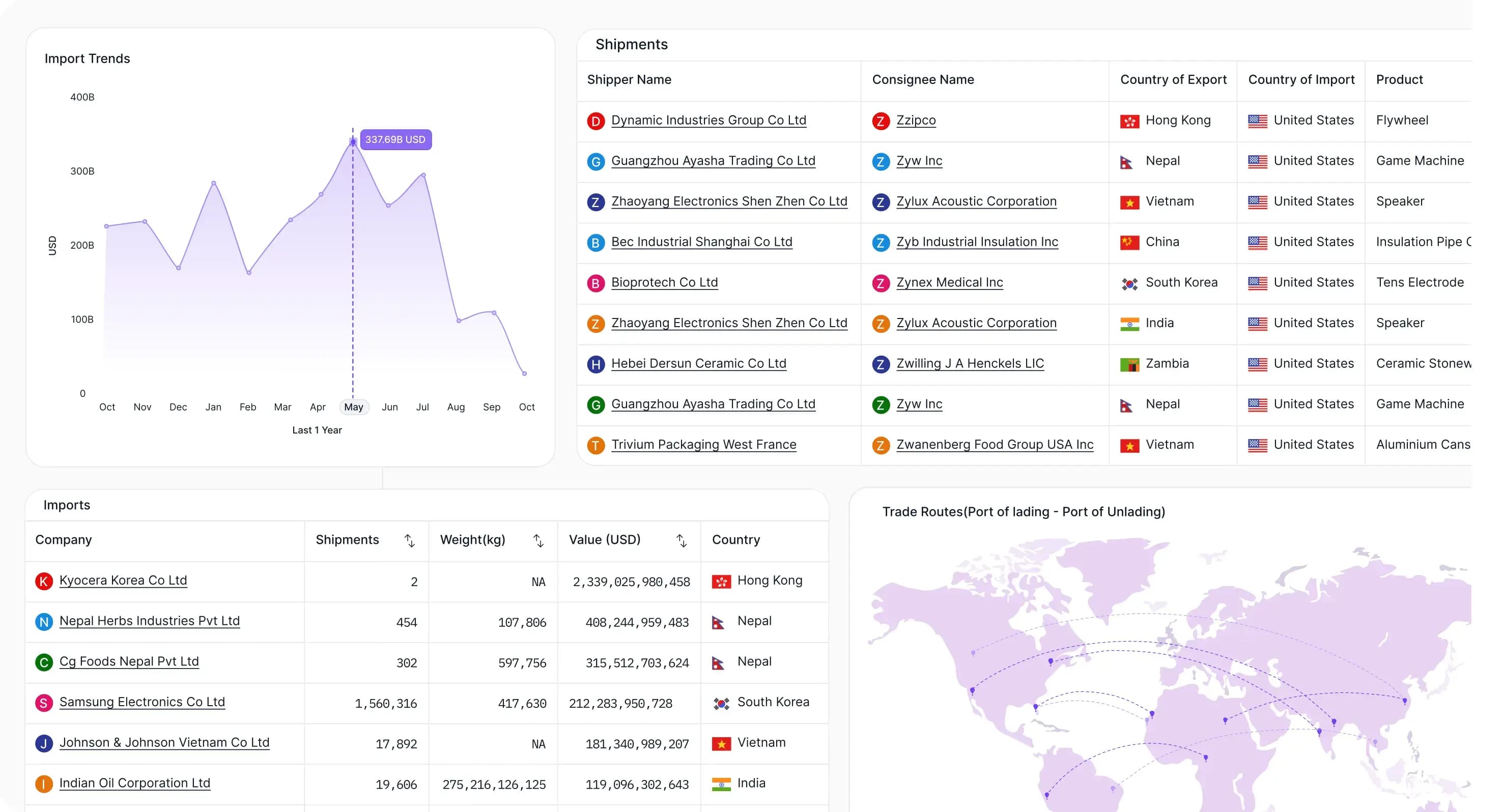Sort table by Value (USD) arrows
The image size is (1503, 812).
681,541
